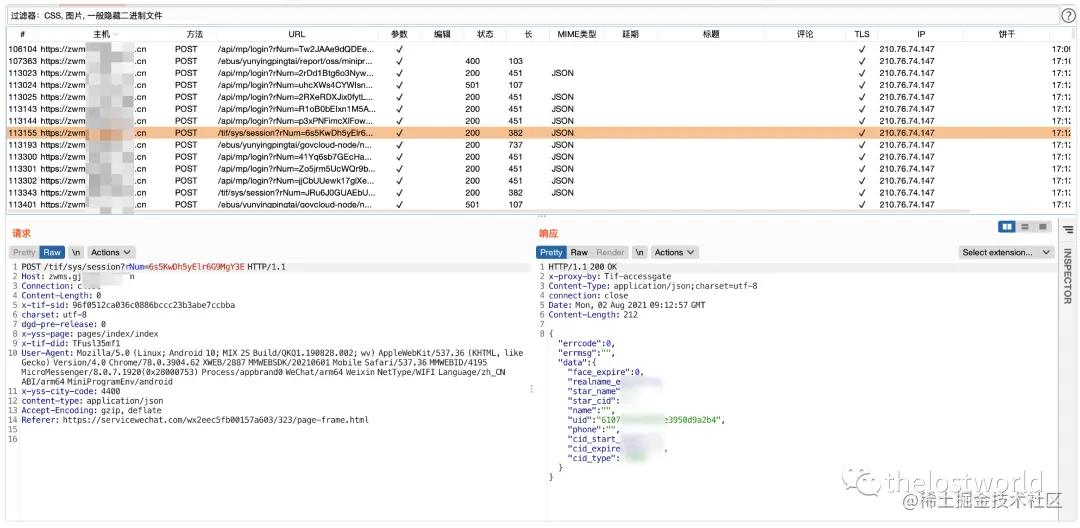
Task: Sort by the 参数 column header
Action: click(399, 34)
